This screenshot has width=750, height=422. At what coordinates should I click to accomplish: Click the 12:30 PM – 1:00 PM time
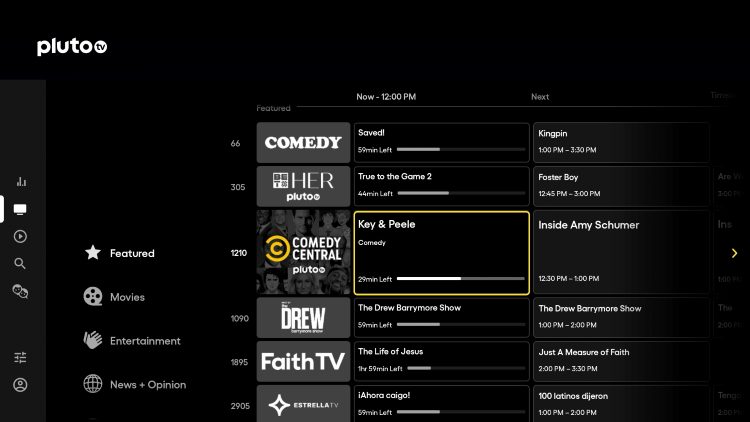pos(569,278)
